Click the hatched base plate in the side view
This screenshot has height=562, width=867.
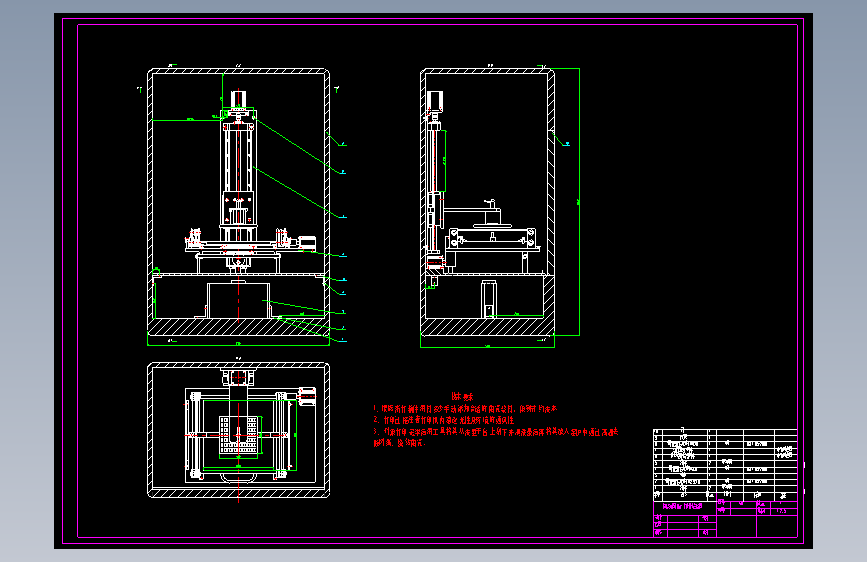488,327
